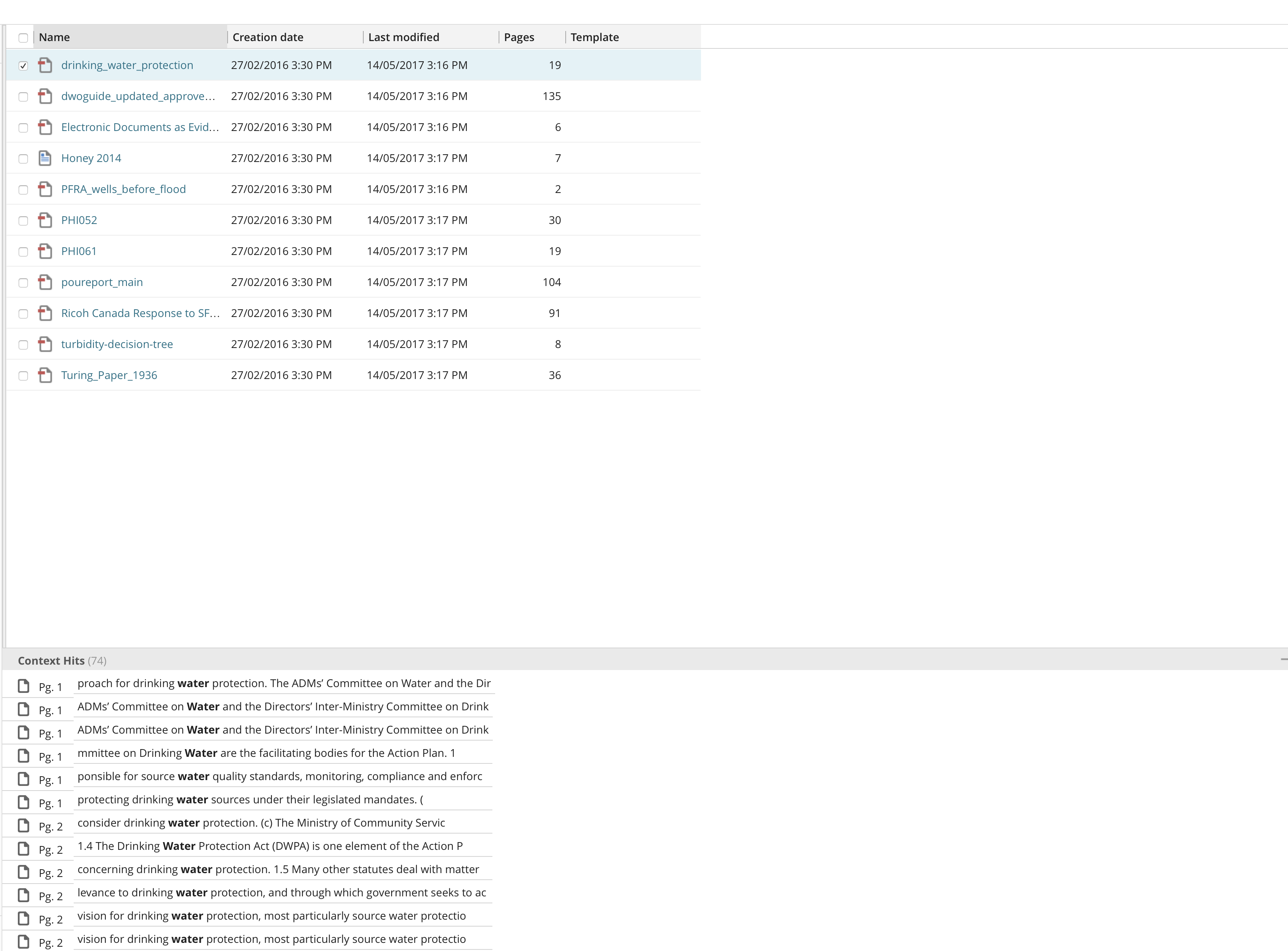Click page icon of first Pg. 1 context hit
The width and height of the screenshot is (1288, 951).
coord(24,686)
